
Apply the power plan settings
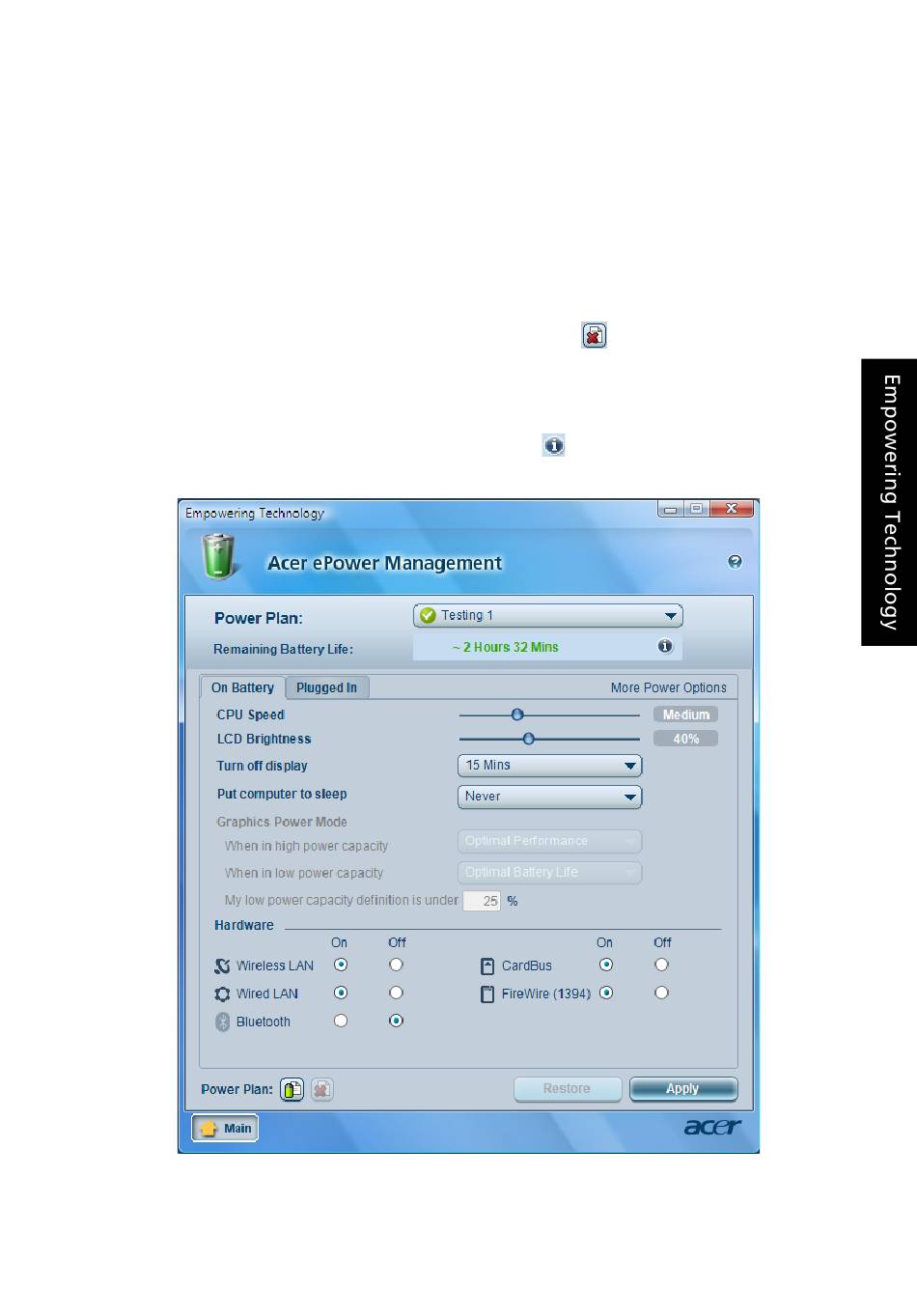(683, 1089)
